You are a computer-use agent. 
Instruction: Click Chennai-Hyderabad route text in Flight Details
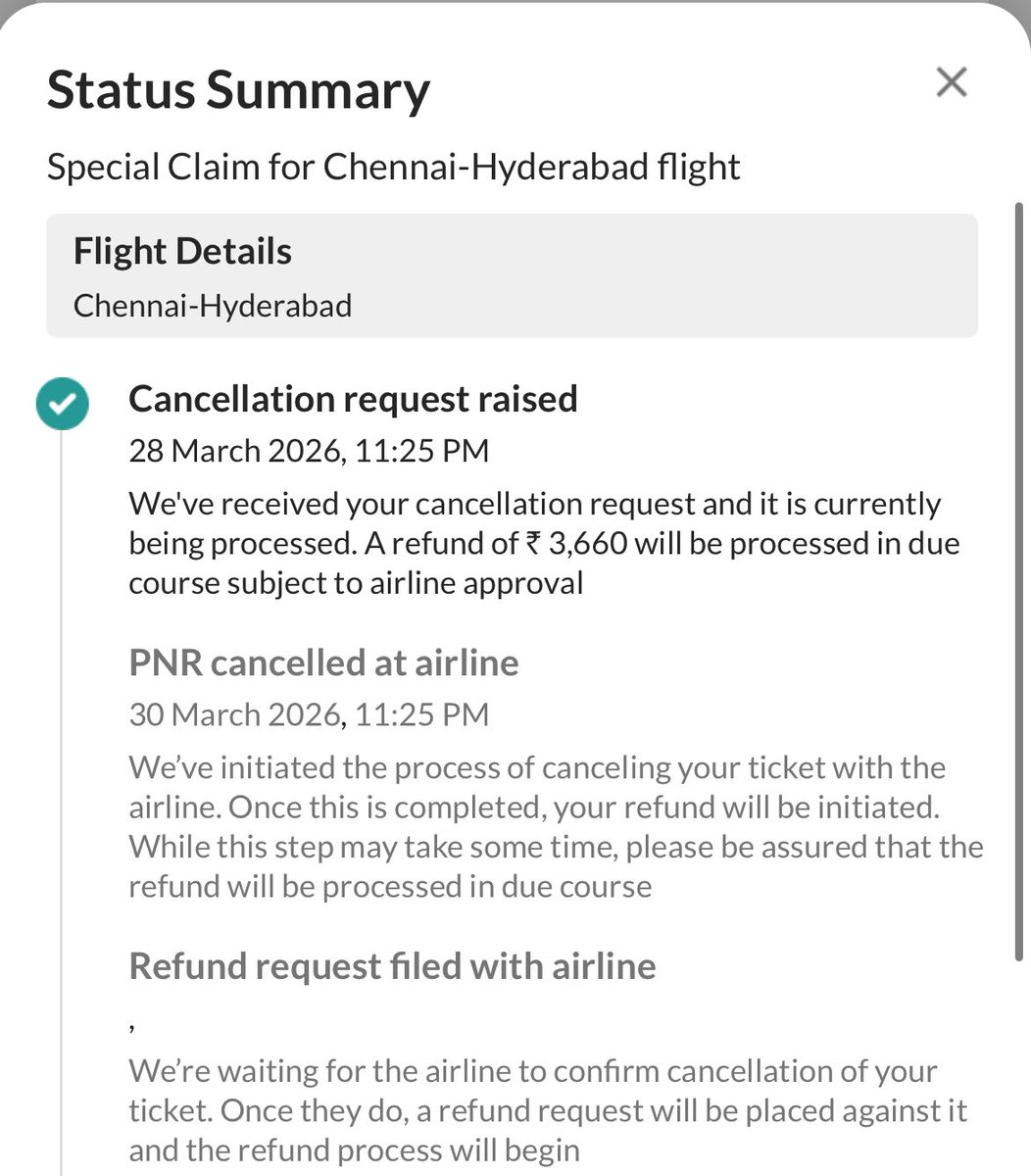coord(213,305)
